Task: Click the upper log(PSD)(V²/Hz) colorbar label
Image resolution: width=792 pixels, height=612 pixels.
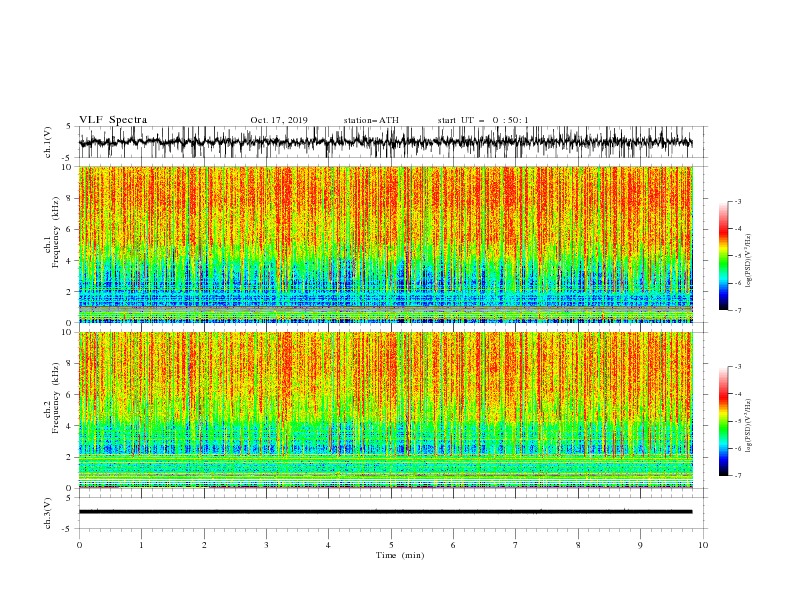Action: (749, 260)
